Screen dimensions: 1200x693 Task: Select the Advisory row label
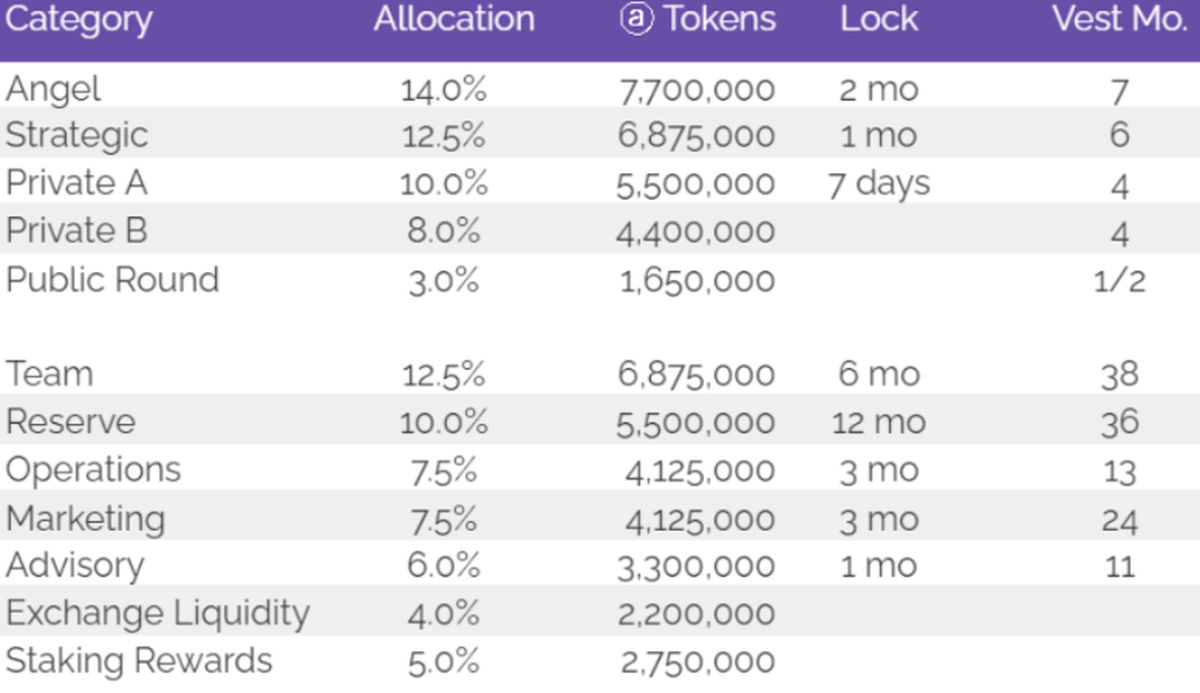[x=75, y=566]
